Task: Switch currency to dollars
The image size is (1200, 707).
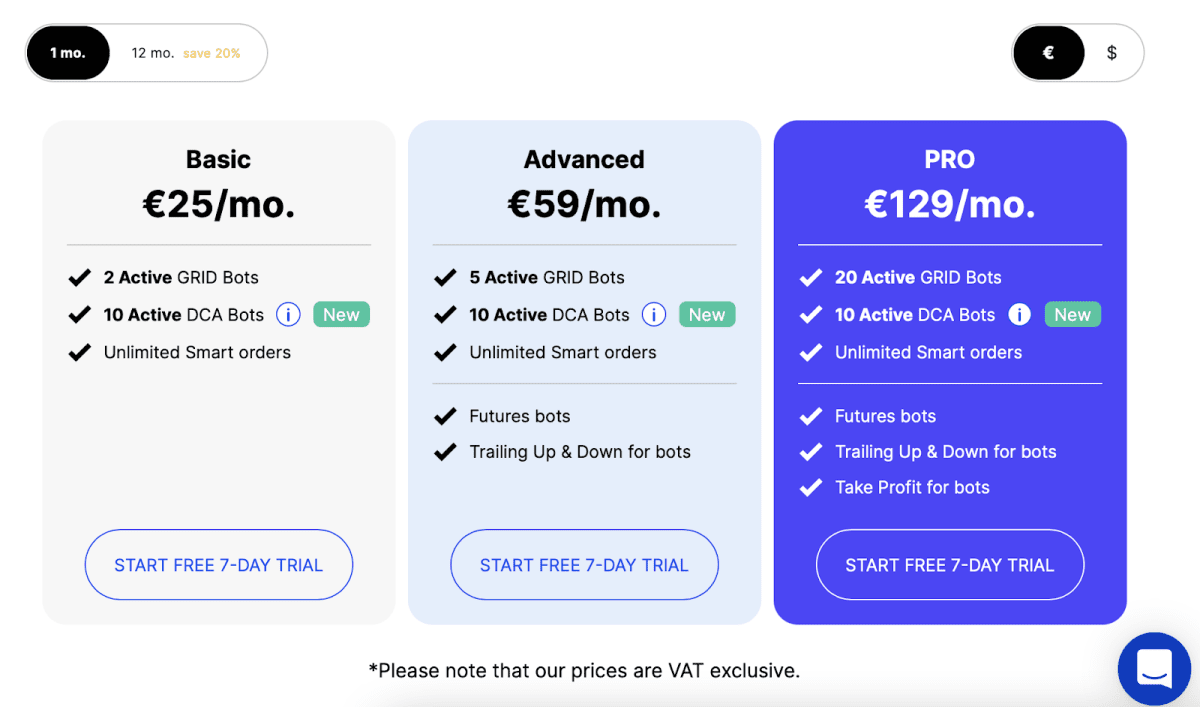Action: (x=1112, y=53)
